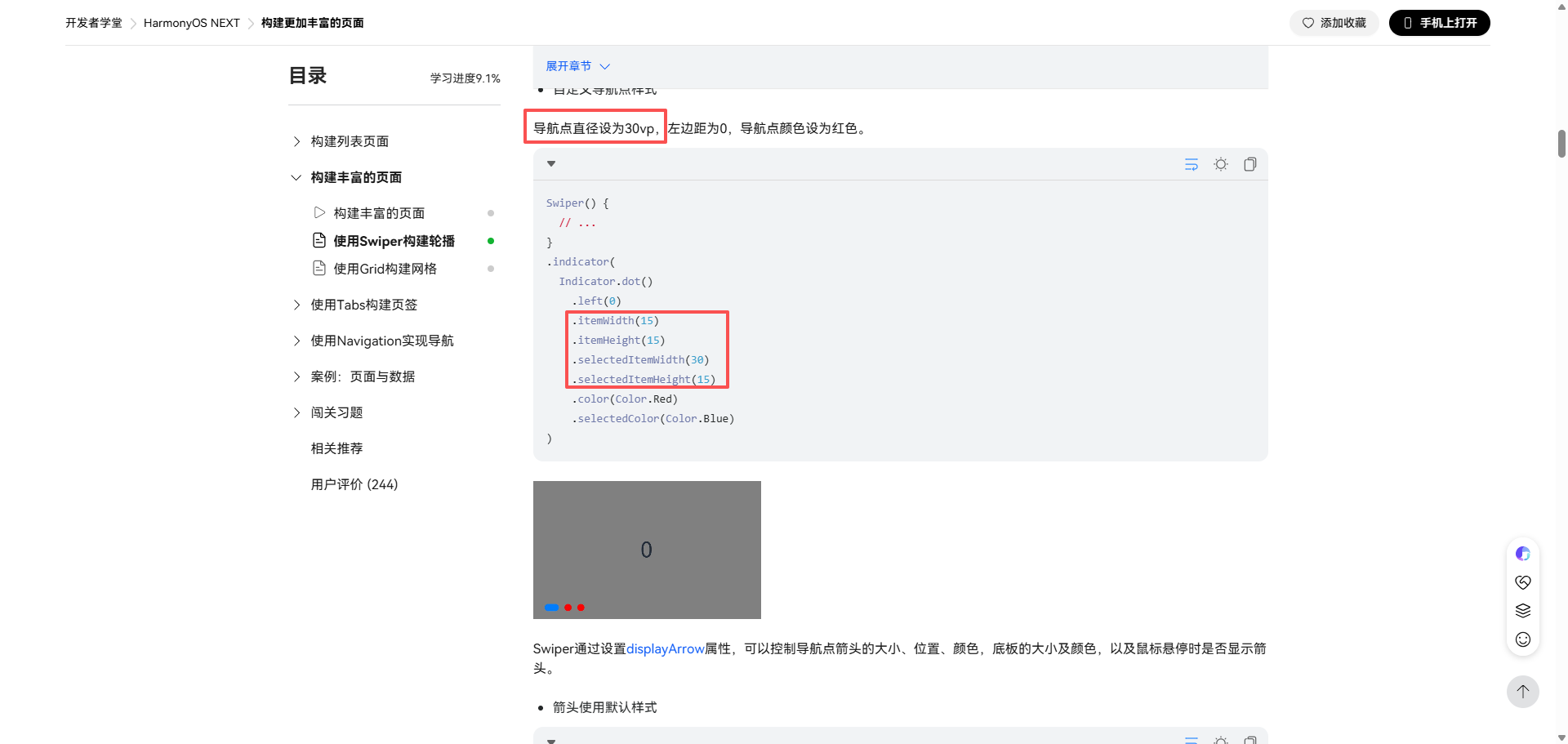Click the HarmonyOS NEXT breadcrumb

click(191, 23)
